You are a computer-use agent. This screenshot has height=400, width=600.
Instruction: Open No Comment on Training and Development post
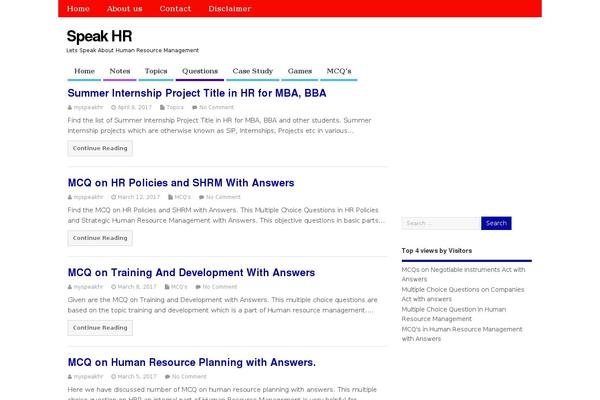point(220,287)
